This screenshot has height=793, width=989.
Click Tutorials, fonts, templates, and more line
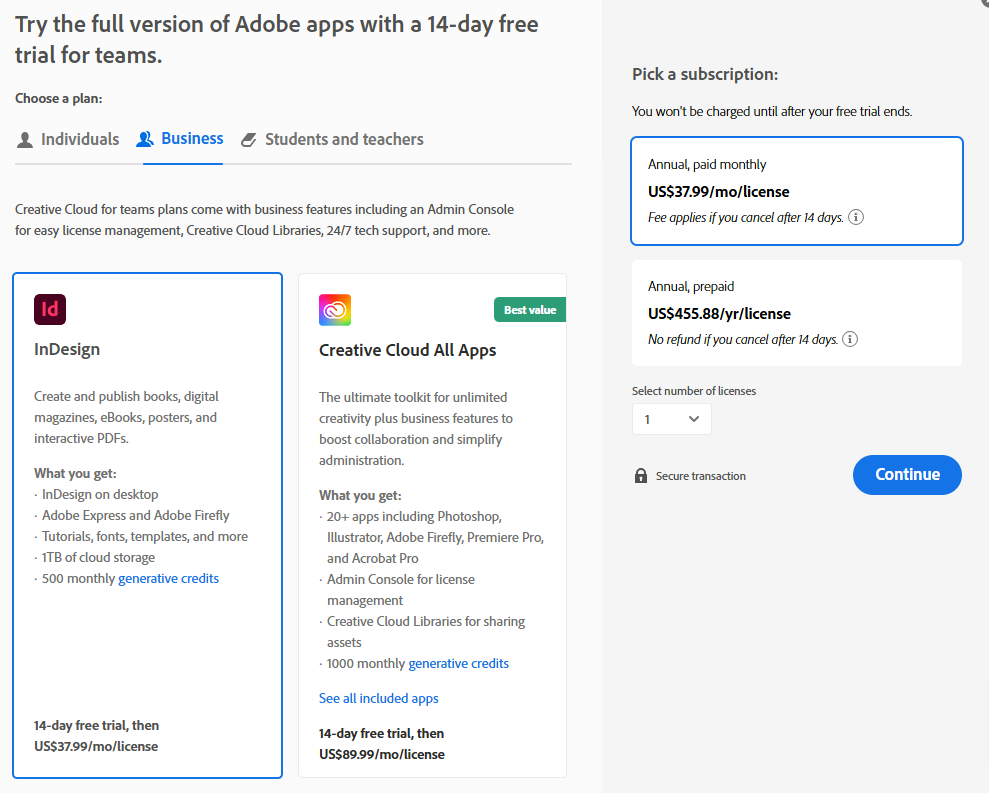[x=144, y=536]
